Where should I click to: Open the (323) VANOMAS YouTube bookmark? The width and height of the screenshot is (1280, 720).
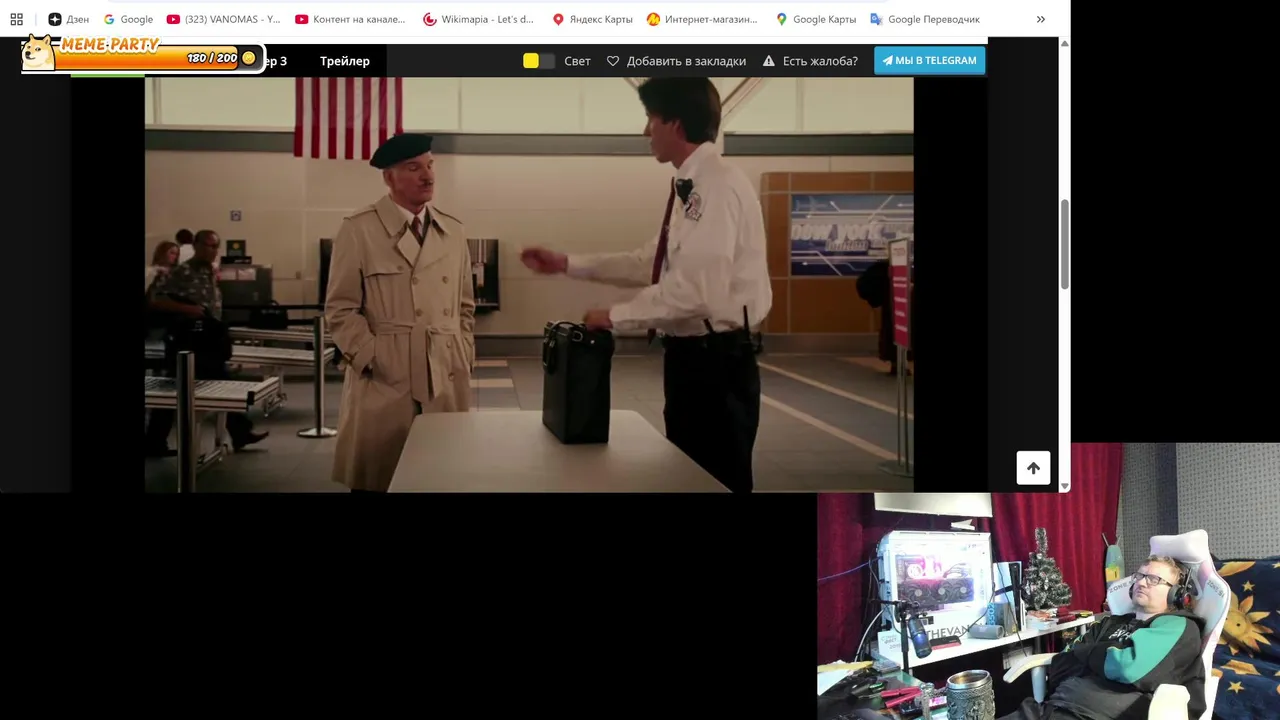(224, 19)
